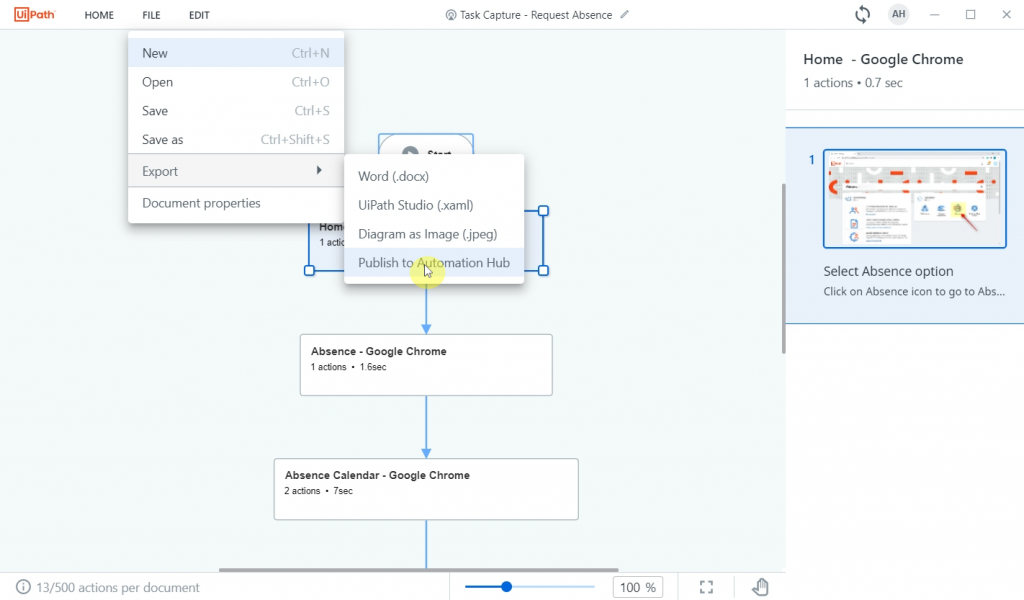Click the fit-to-screen icon
This screenshot has width=1024, height=600.
click(706, 587)
